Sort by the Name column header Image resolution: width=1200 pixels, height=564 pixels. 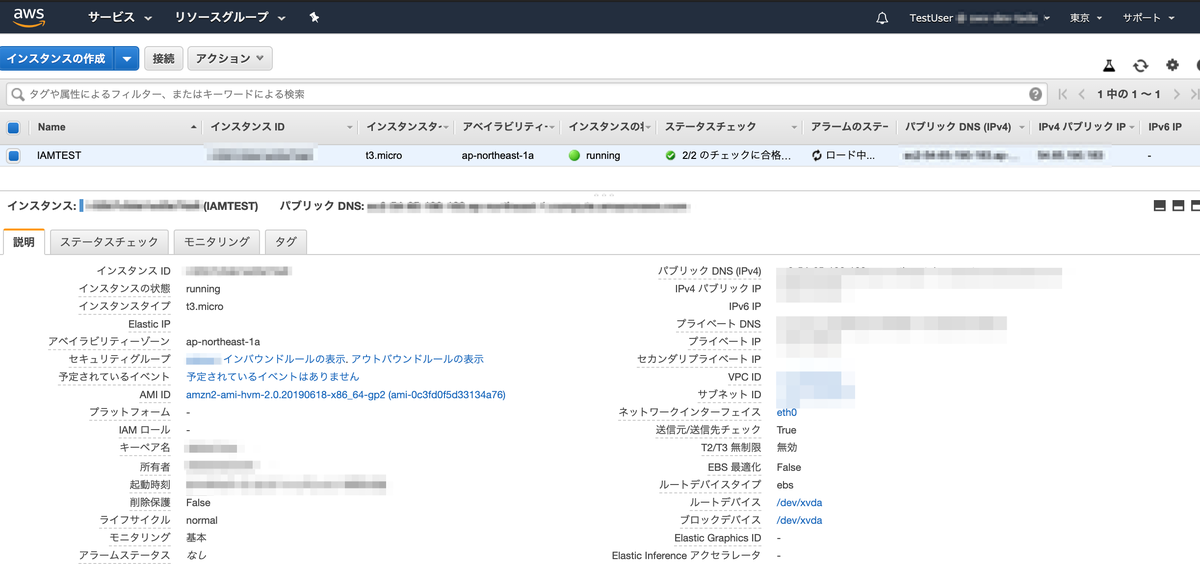pos(115,128)
